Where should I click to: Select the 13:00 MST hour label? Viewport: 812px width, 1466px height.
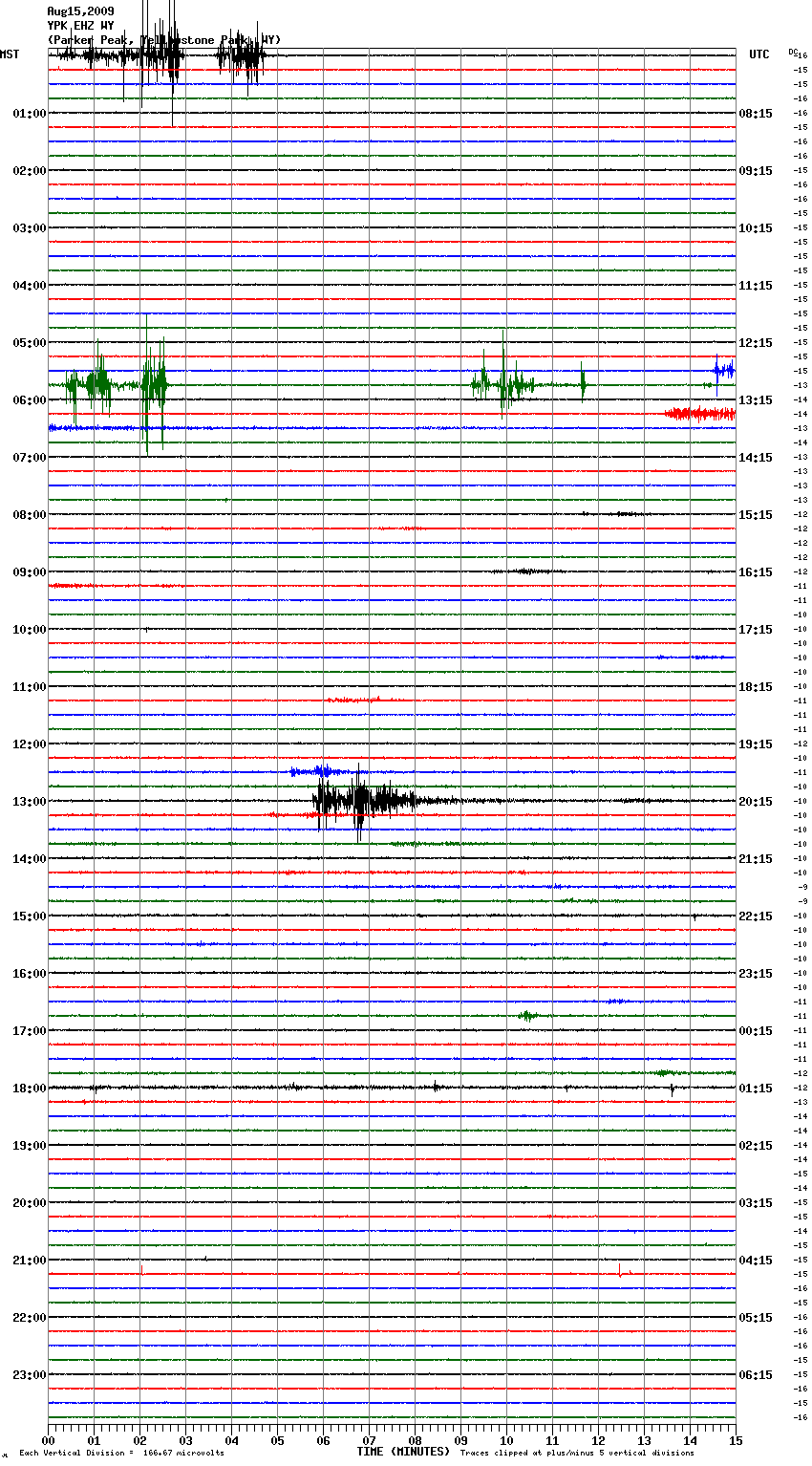30,802
